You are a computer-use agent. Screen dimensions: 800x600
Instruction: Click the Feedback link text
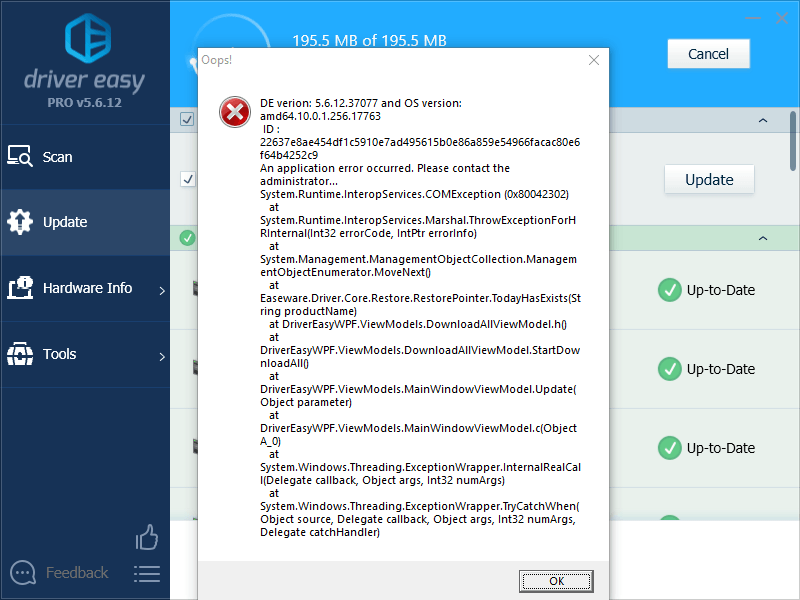coord(77,573)
